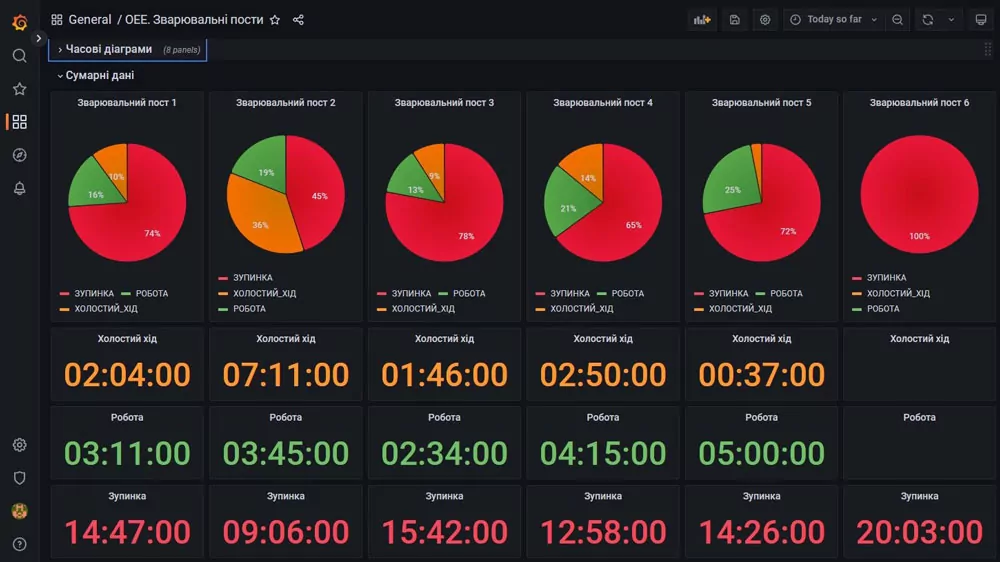Open panel title Зварювальний пост 5
The image size is (1000, 562).
[x=761, y=102]
